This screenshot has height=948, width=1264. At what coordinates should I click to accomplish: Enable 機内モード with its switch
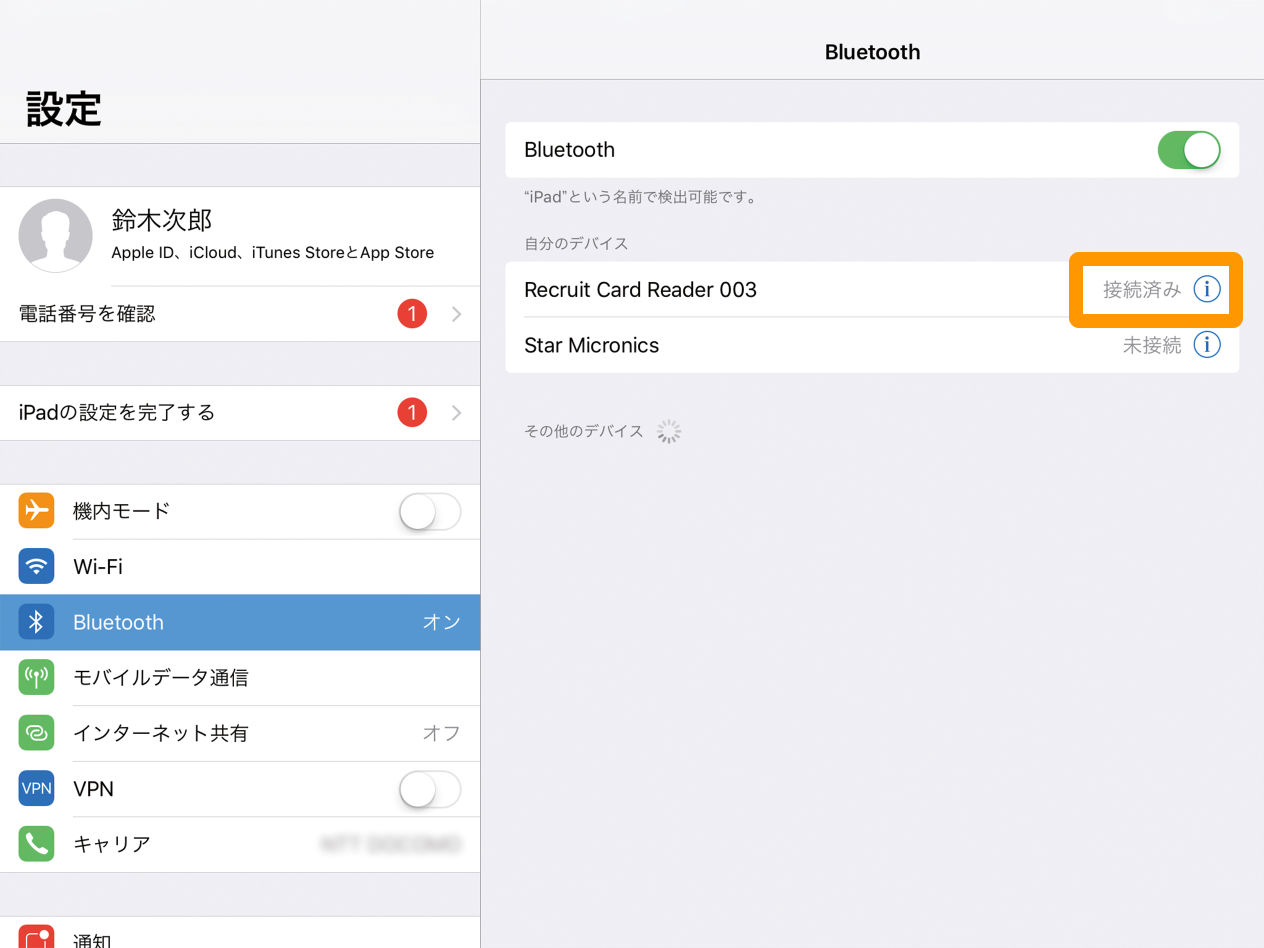430,511
